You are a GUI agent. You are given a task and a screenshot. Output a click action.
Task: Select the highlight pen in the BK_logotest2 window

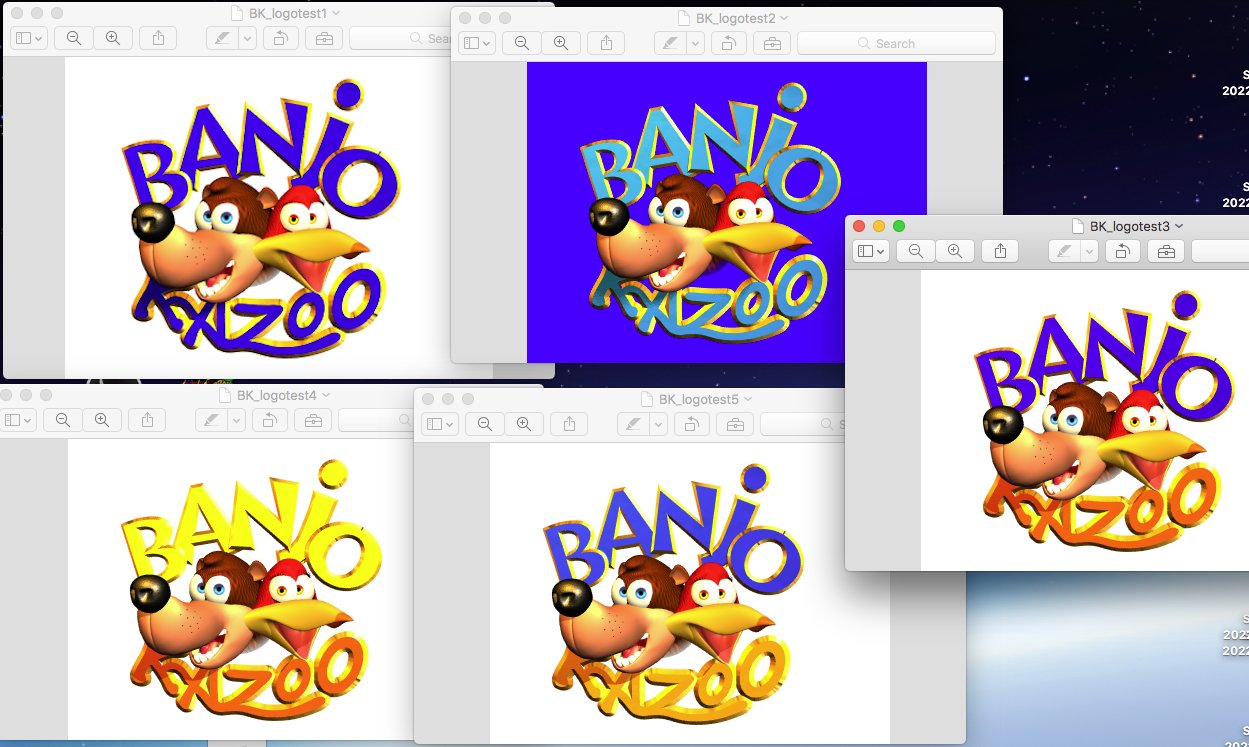(669, 43)
